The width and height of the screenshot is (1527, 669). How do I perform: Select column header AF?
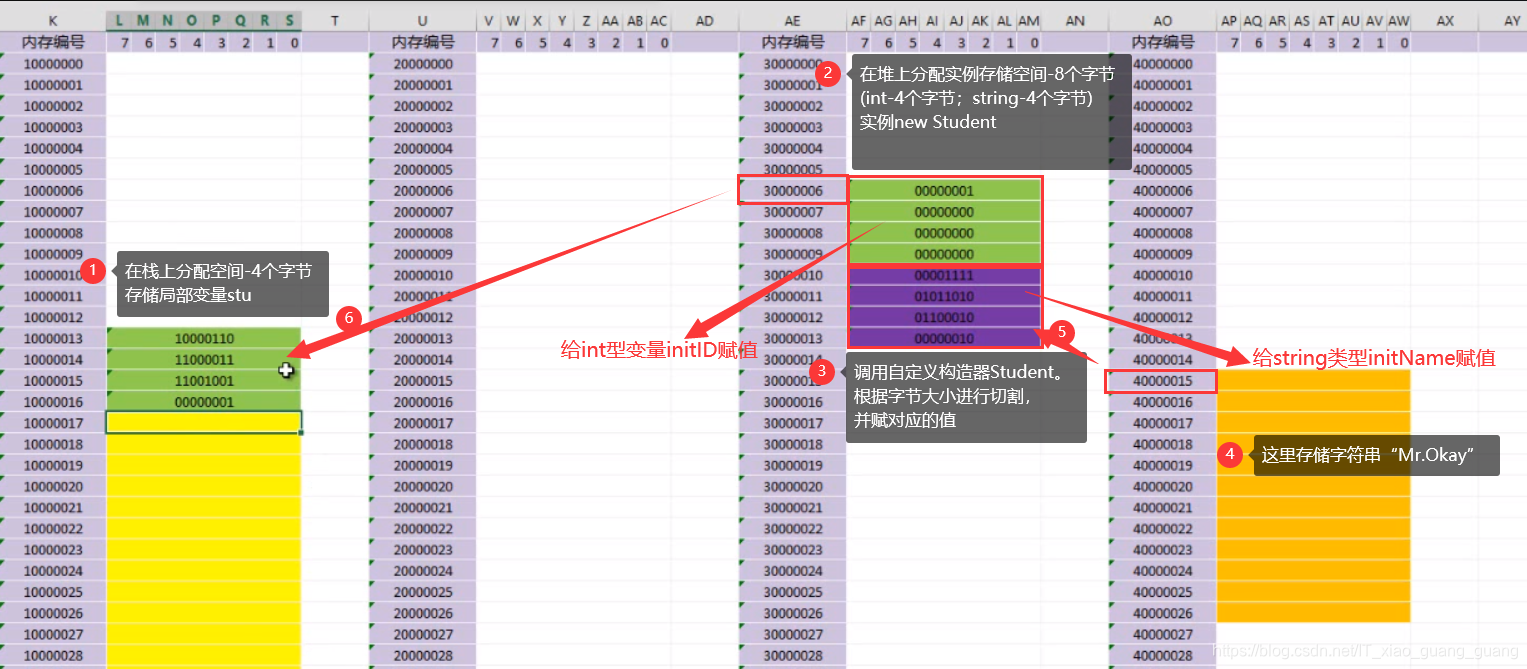(859, 20)
